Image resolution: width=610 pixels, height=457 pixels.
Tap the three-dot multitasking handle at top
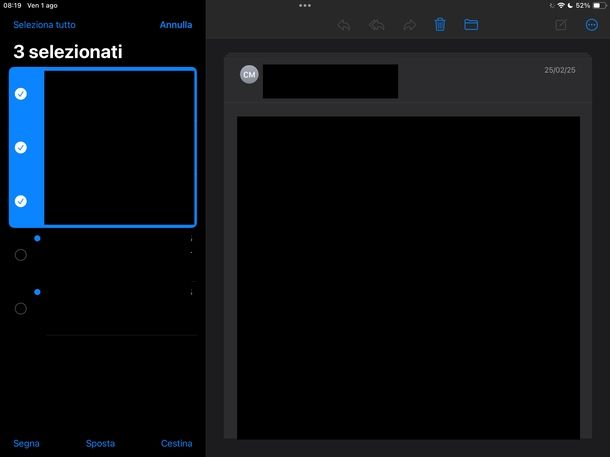305,5
